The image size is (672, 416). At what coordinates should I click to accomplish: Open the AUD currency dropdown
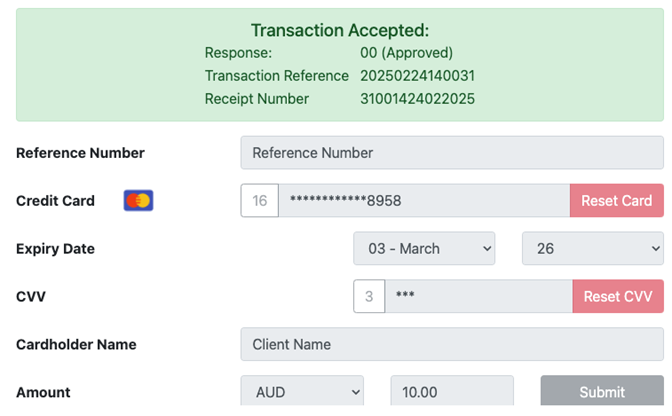(301, 392)
